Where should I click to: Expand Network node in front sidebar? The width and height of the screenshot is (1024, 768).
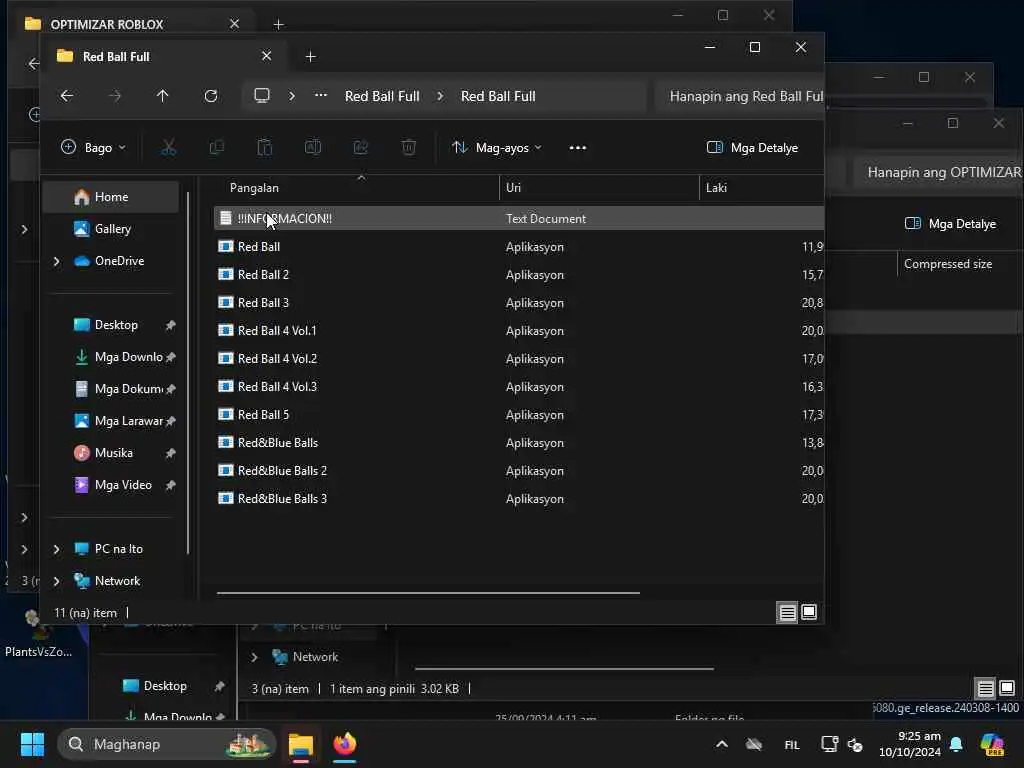coord(57,581)
